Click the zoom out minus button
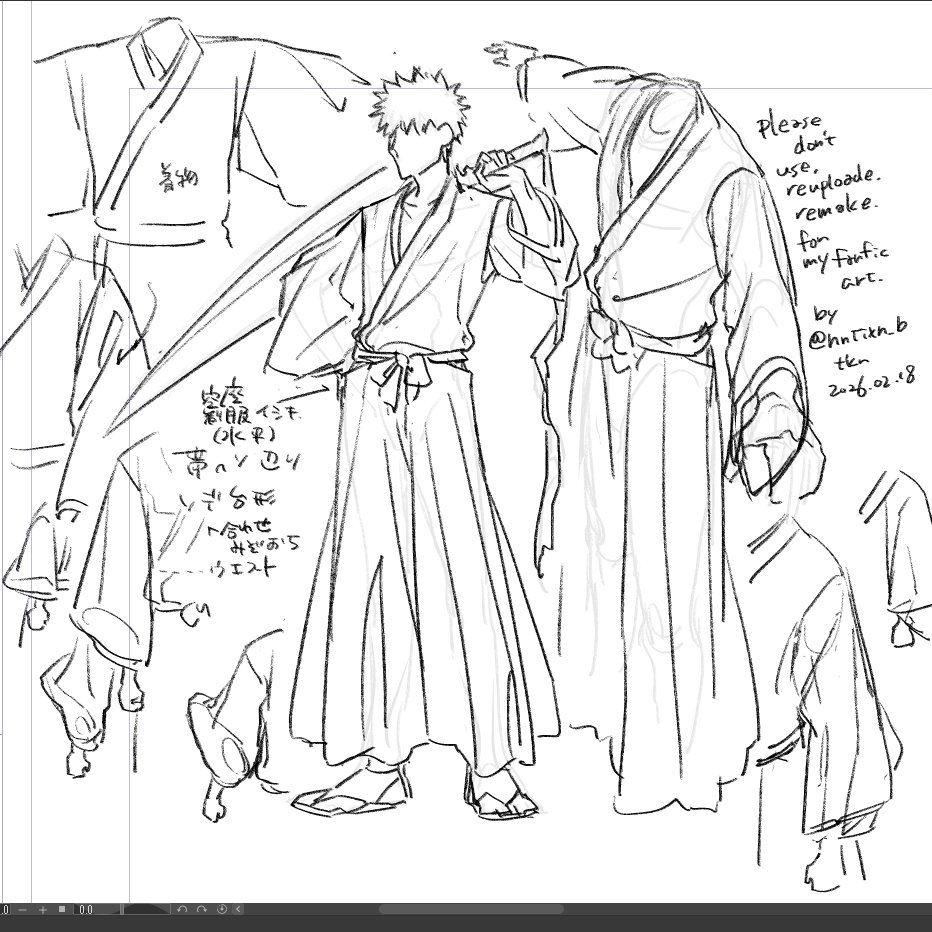 click(x=22, y=909)
